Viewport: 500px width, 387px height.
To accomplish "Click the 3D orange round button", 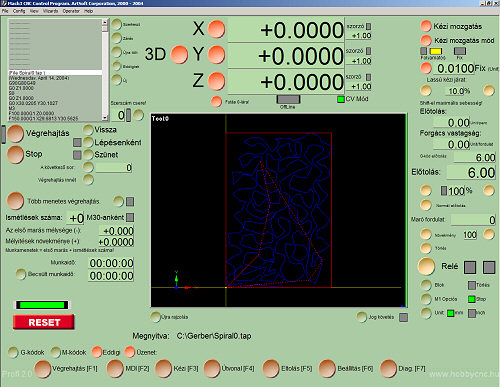I will click(x=179, y=55).
